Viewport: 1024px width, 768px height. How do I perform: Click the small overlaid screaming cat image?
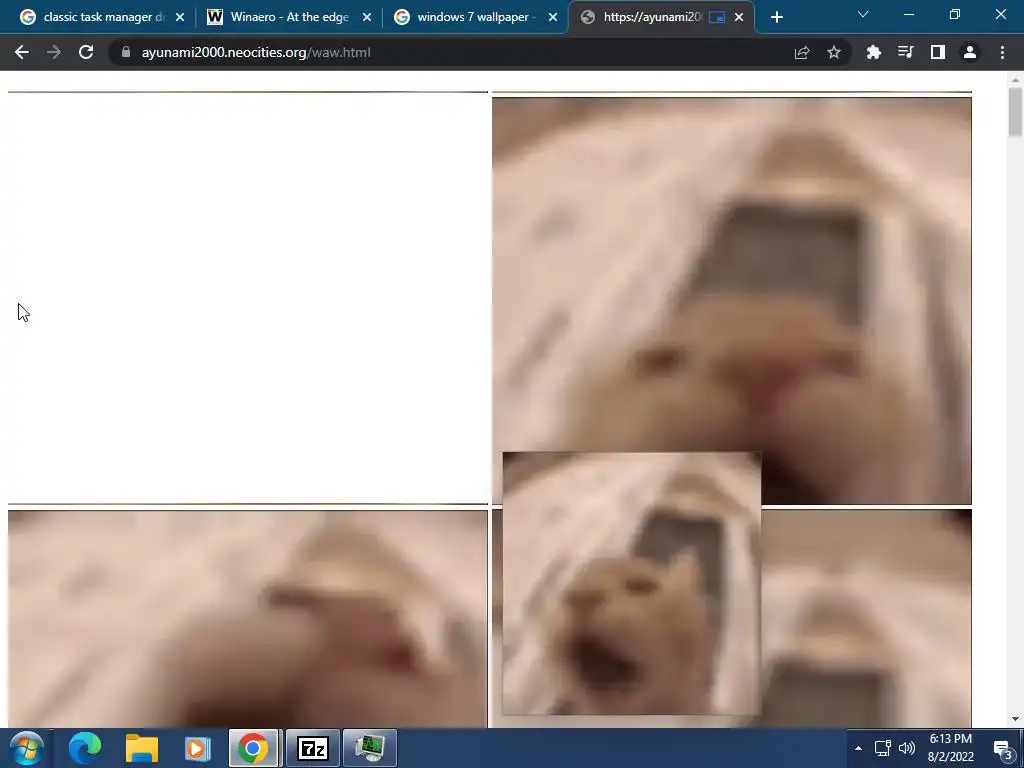632,583
